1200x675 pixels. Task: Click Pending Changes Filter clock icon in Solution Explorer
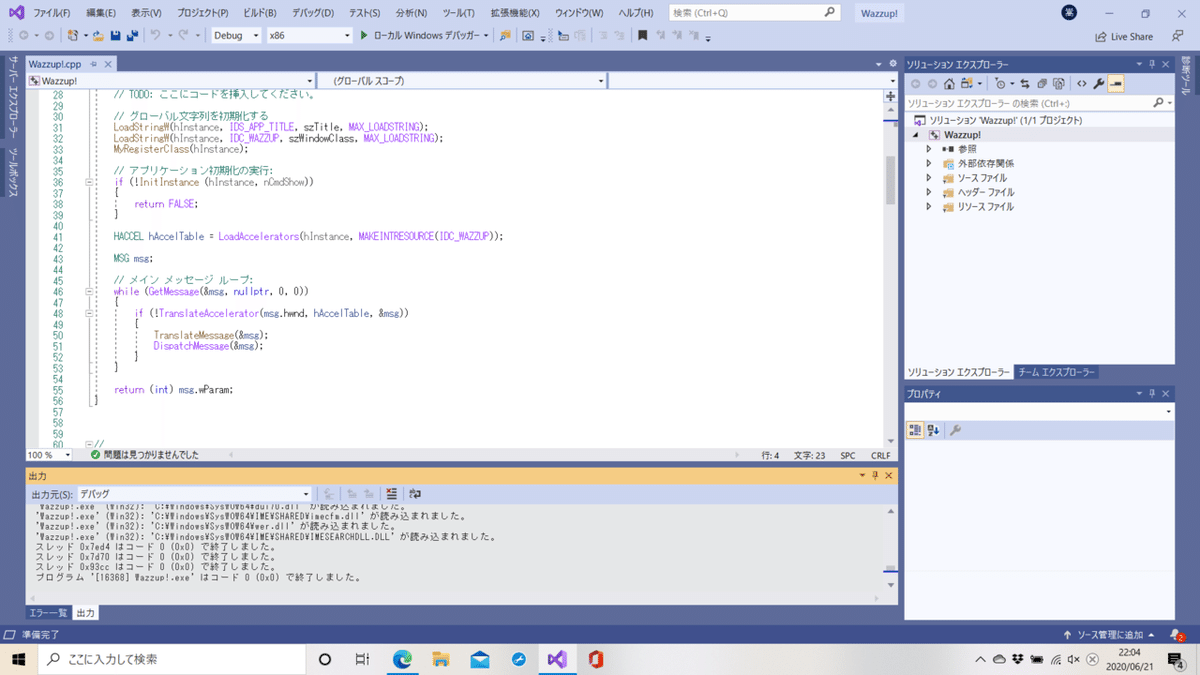(x=1001, y=84)
